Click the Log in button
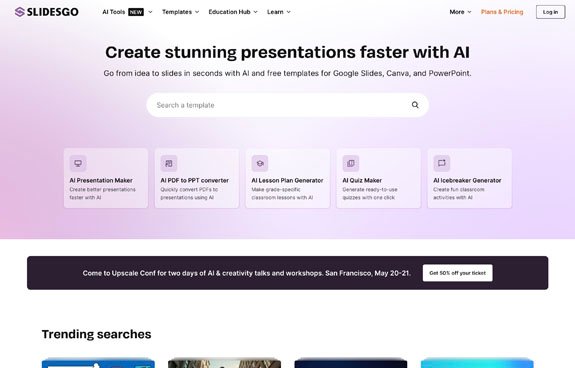The width and height of the screenshot is (575, 368). click(550, 12)
